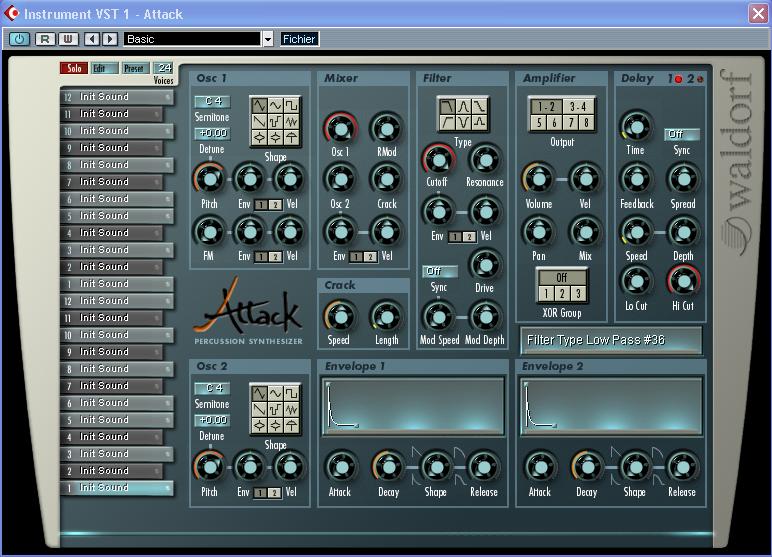
Task: Open the Delay Sync Off selector
Action: 682,134
